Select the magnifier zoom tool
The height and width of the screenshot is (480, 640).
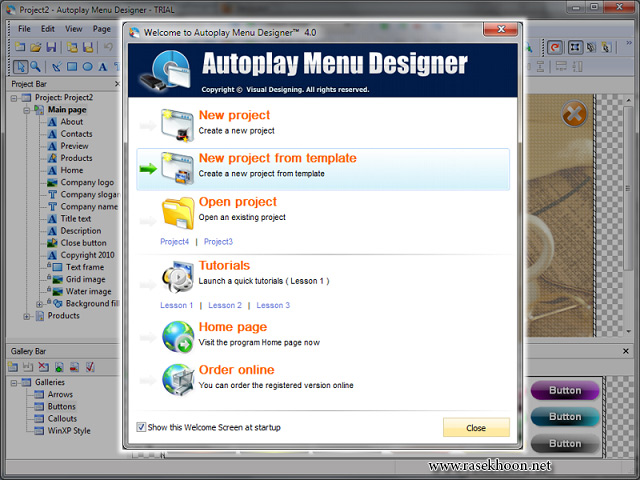click(x=36, y=66)
